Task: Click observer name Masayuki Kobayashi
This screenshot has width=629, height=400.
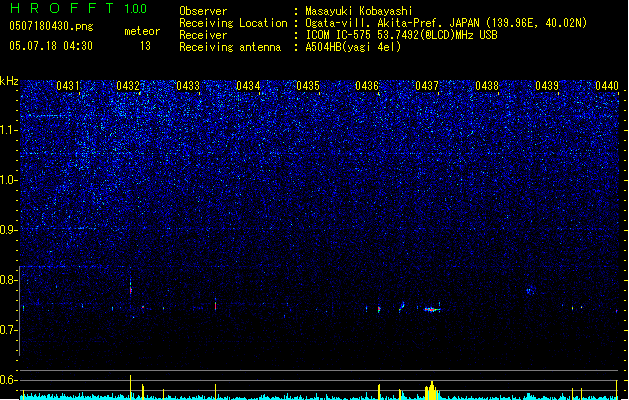Action: pyautogui.click(x=359, y=11)
